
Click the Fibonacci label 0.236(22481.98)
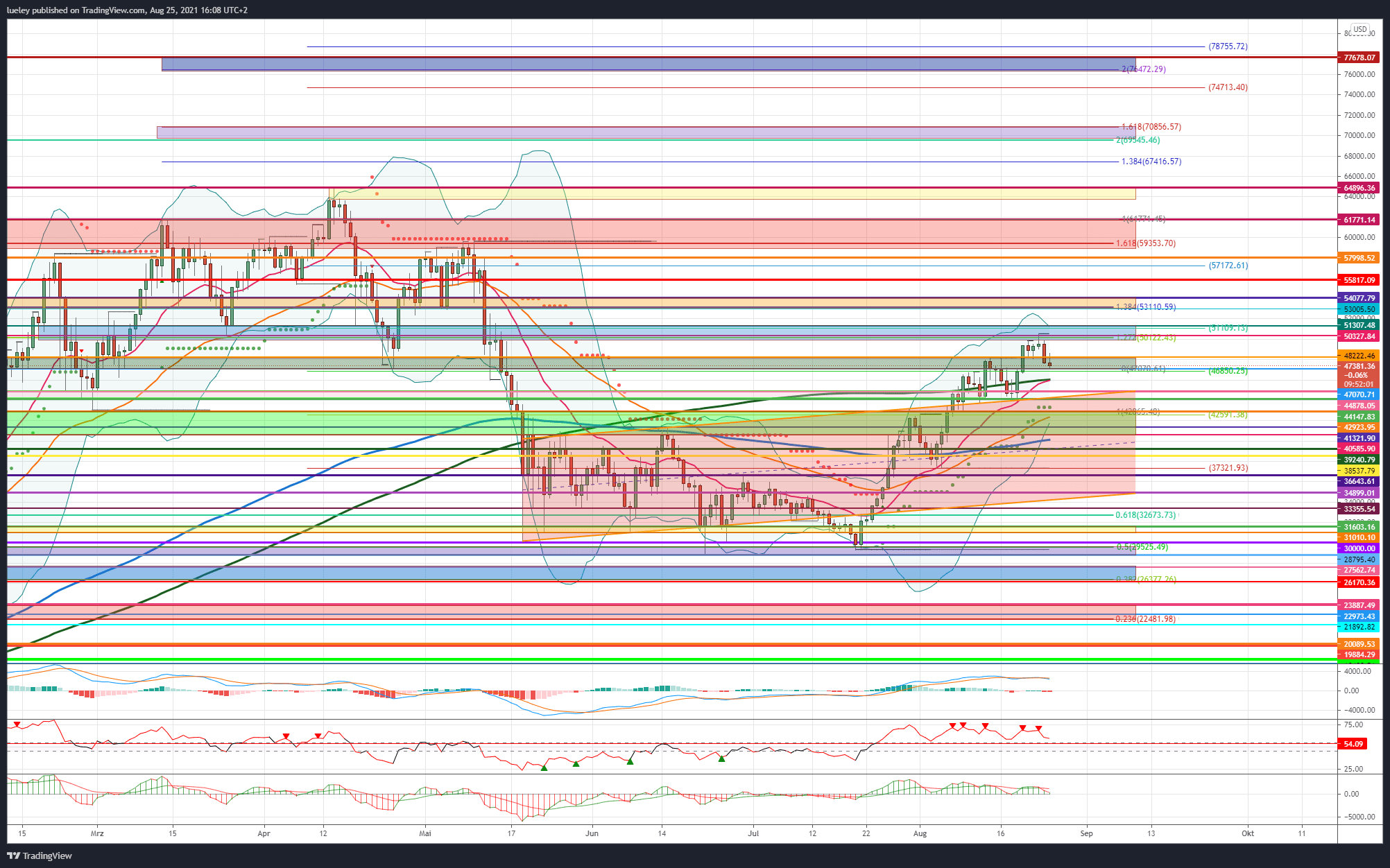point(1145,619)
